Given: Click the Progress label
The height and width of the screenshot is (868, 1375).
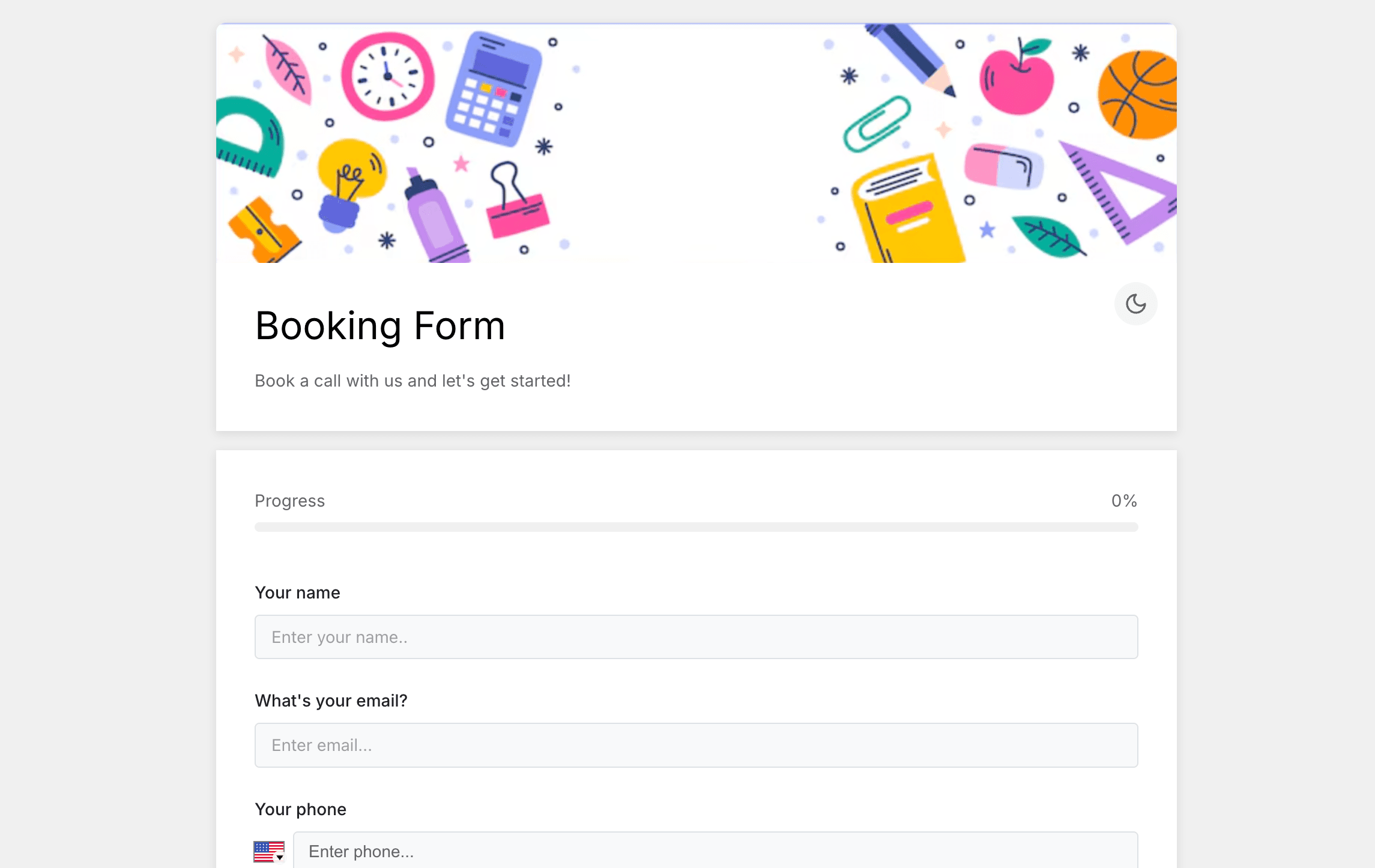Looking at the screenshot, I should [x=289, y=501].
